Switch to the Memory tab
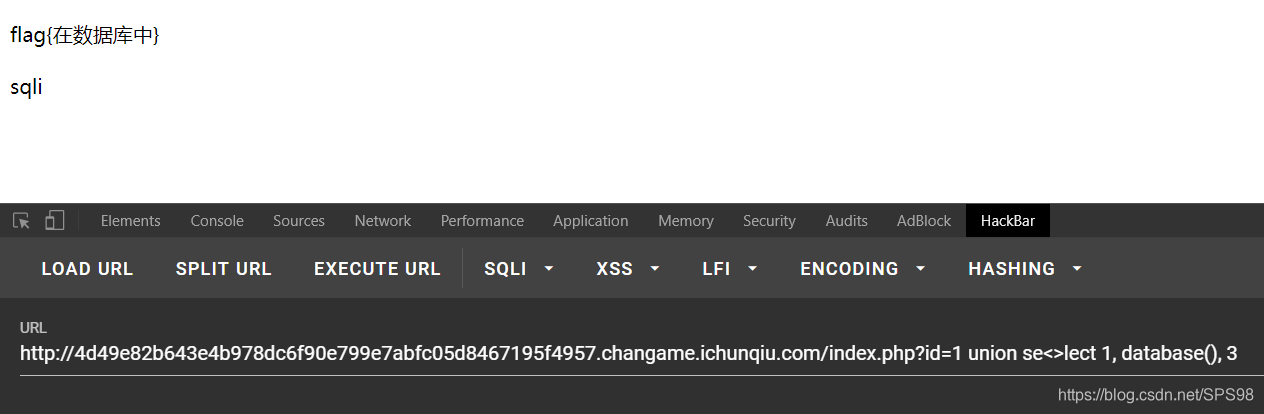Viewport: 1264px width, 414px height. point(686,221)
